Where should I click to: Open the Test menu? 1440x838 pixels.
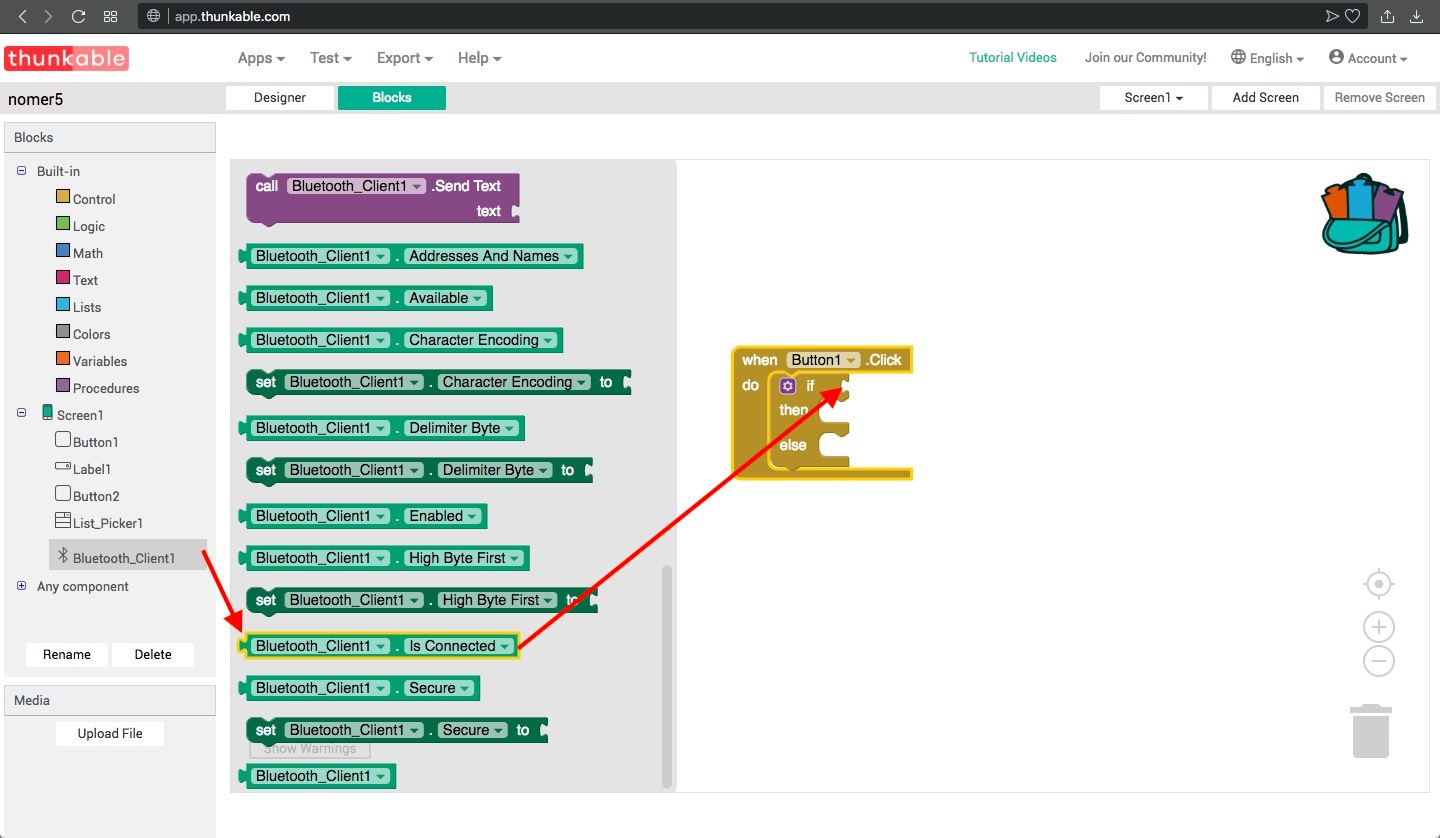331,58
